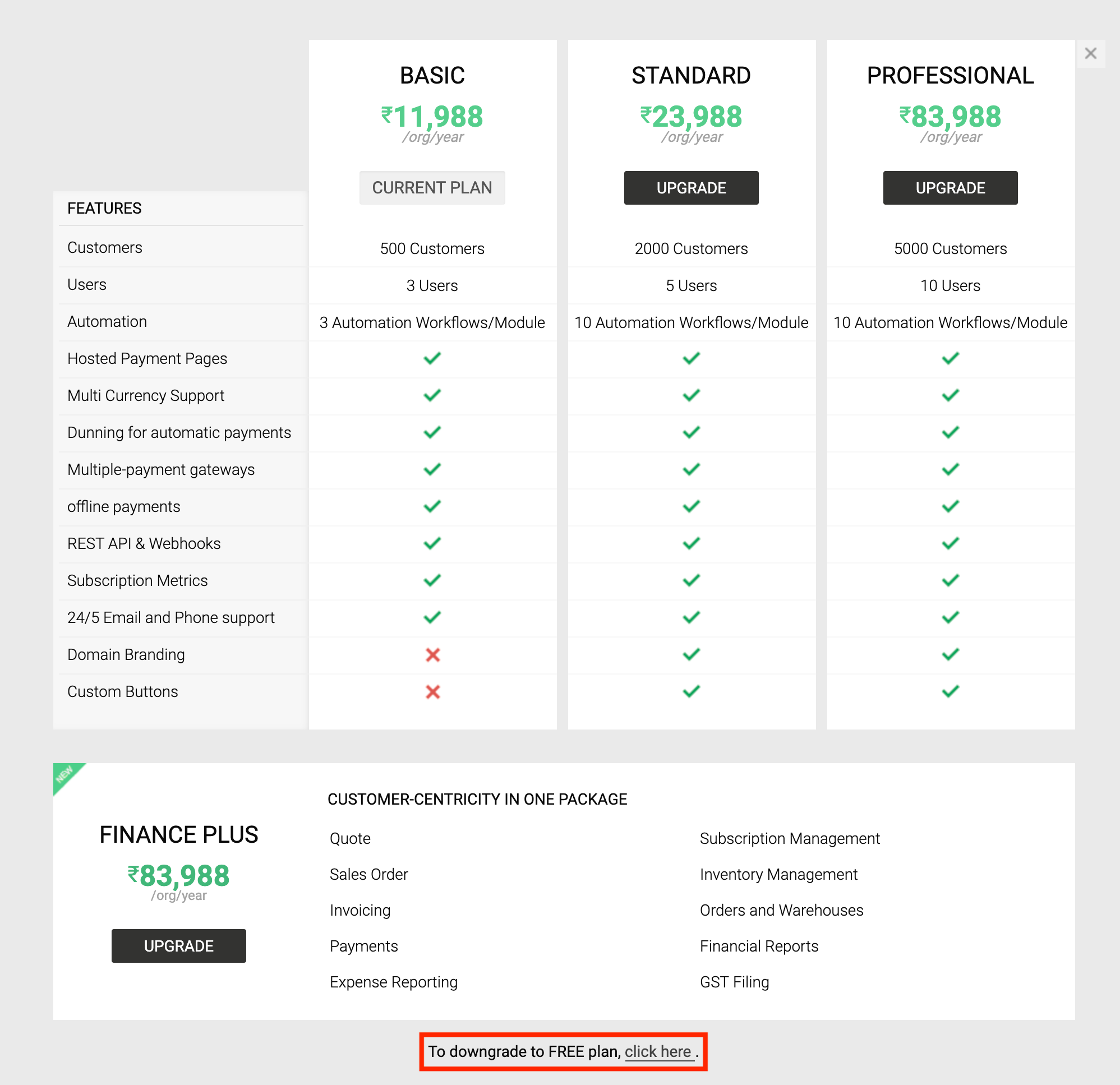Click the Current Plan button under Basic

pyautogui.click(x=432, y=188)
